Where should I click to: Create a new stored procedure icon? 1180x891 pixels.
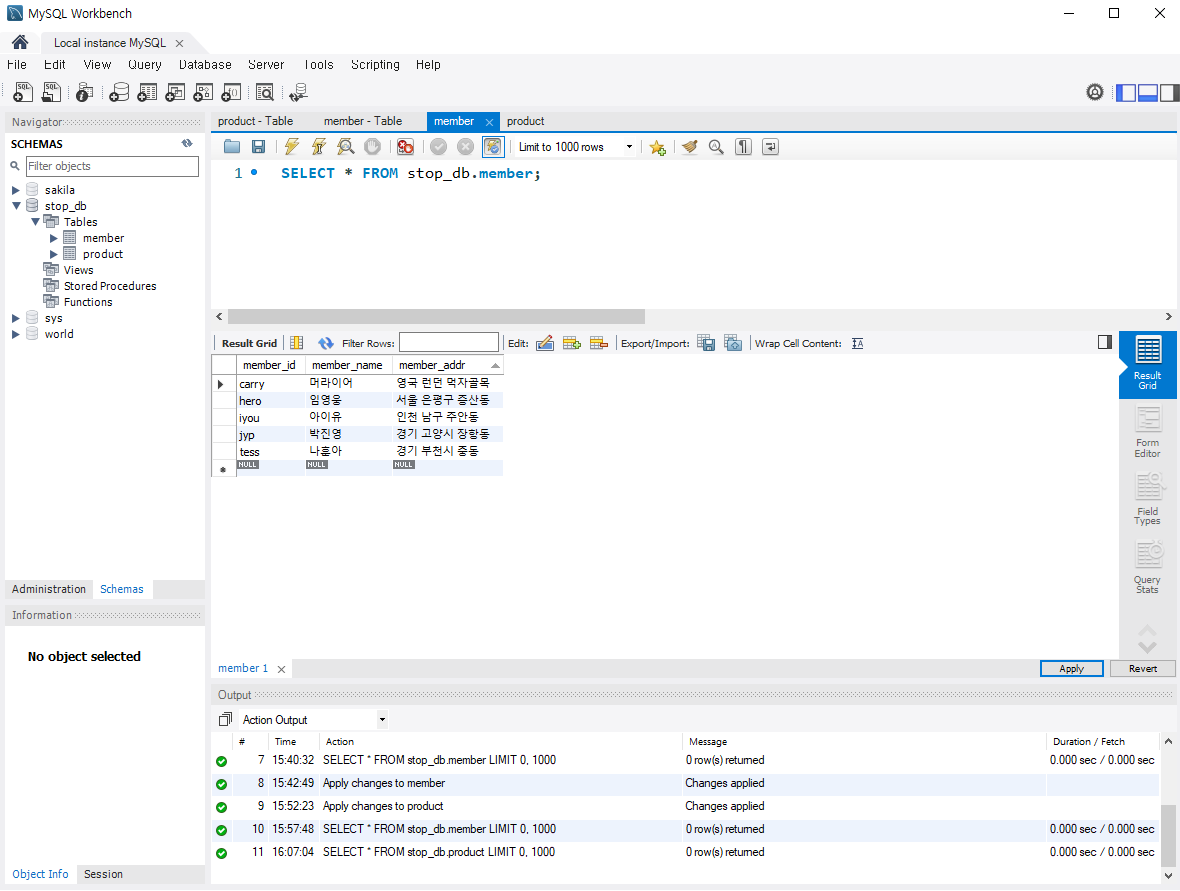[x=203, y=92]
